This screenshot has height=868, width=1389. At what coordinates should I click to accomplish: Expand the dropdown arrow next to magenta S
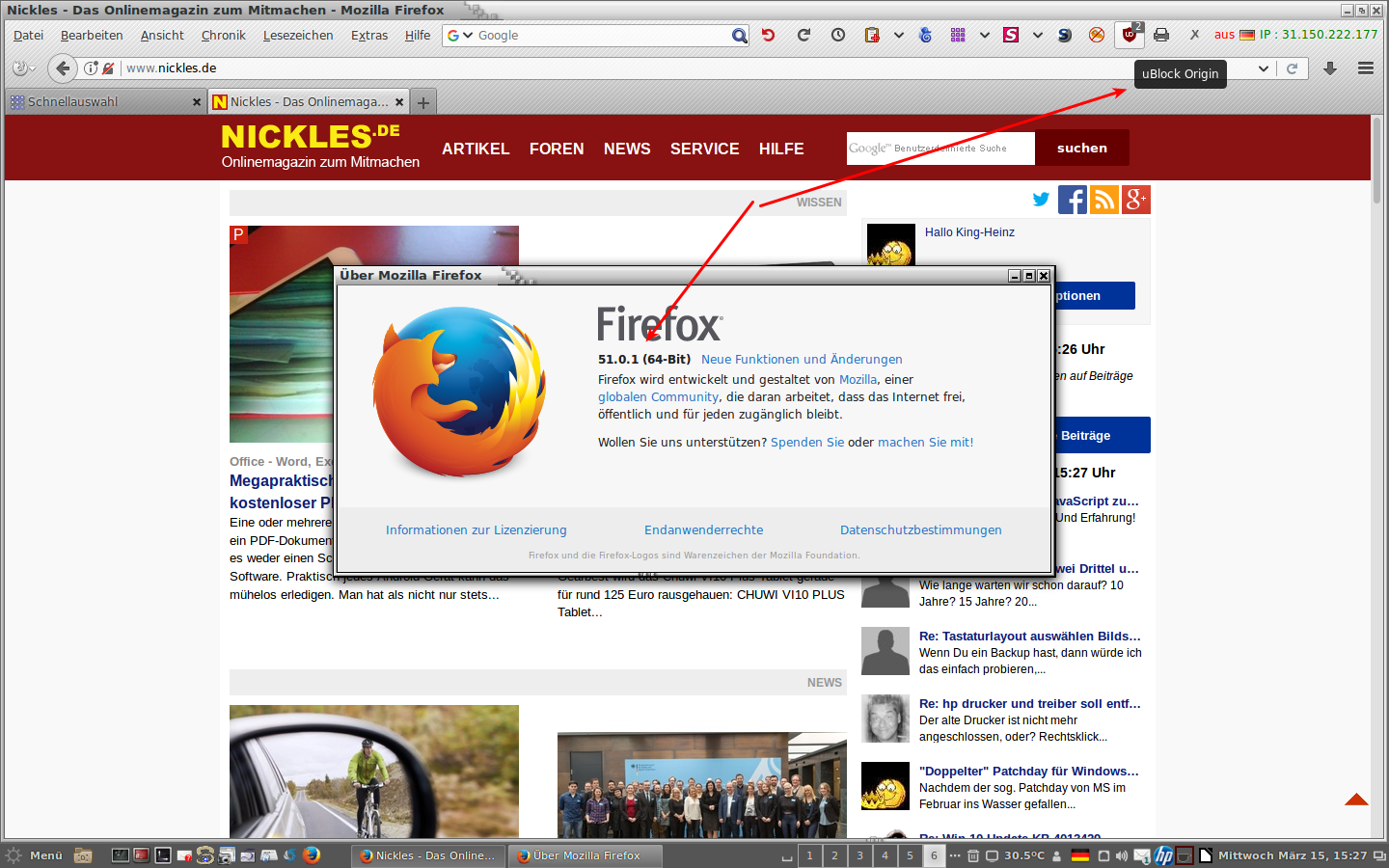click(1037, 35)
